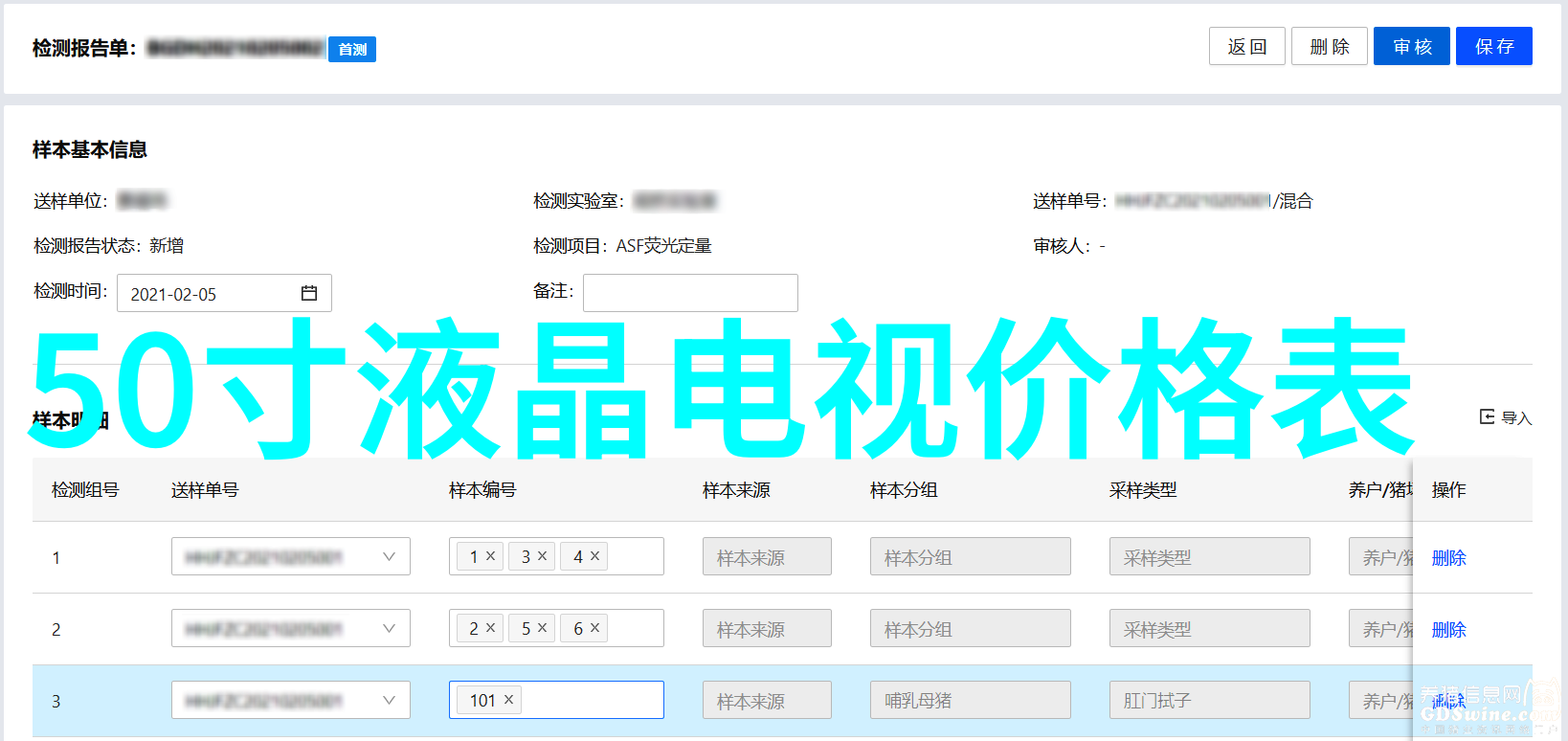Remove sample tag 5 in row 2
The height and width of the screenshot is (741, 1568).
(542, 627)
